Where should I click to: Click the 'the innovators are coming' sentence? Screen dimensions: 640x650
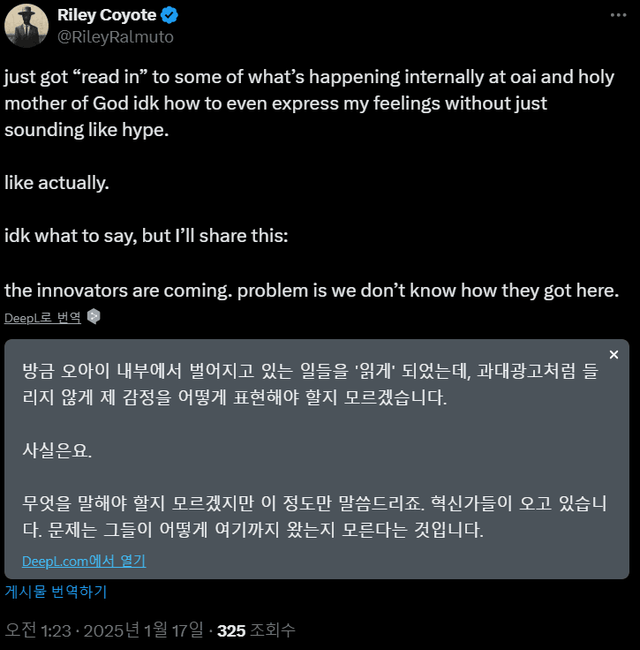pyautogui.click(x=312, y=290)
